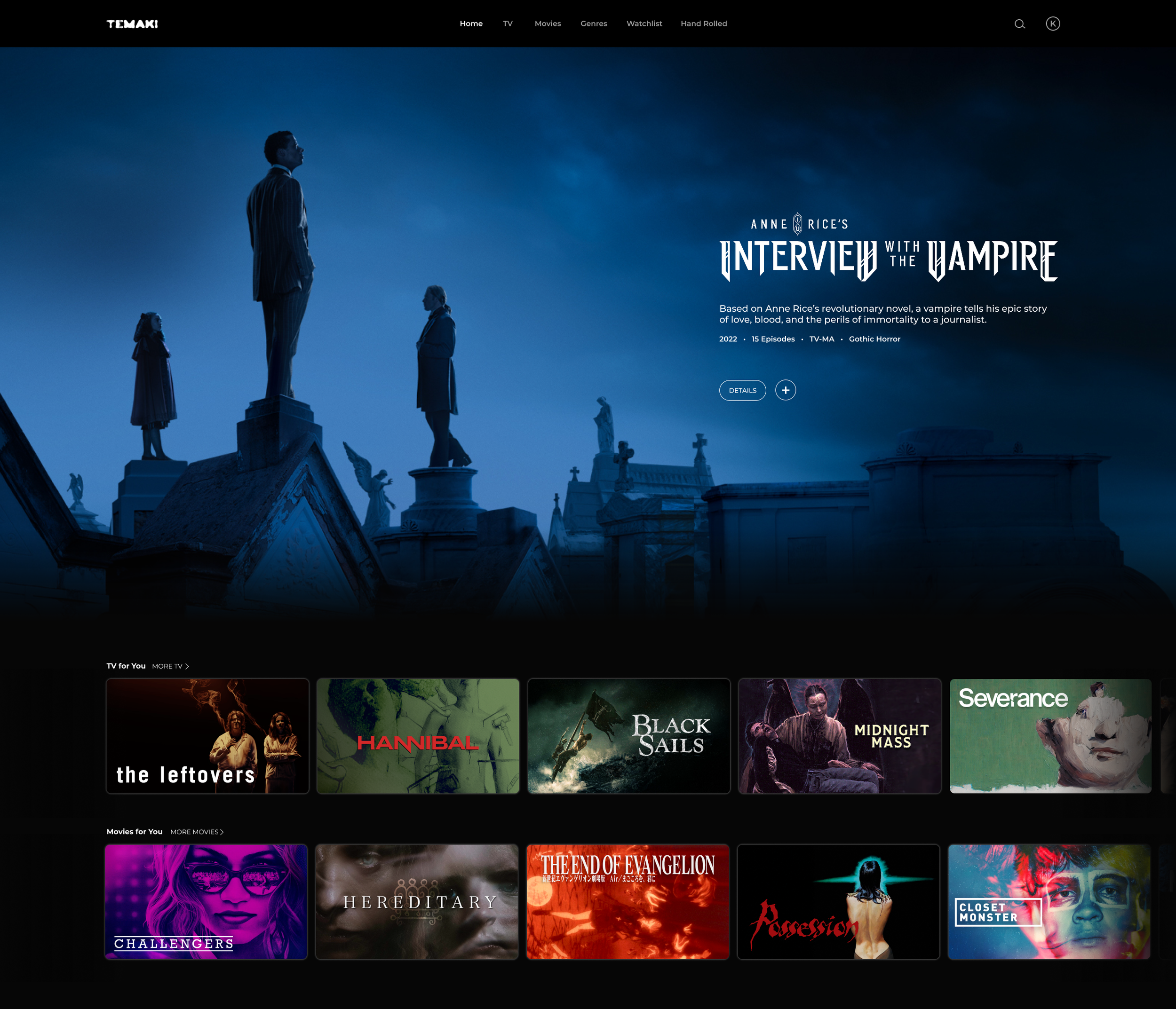Click the 'Gothic Horror' genre text
Screen dimensions: 1176x1009
point(874,339)
